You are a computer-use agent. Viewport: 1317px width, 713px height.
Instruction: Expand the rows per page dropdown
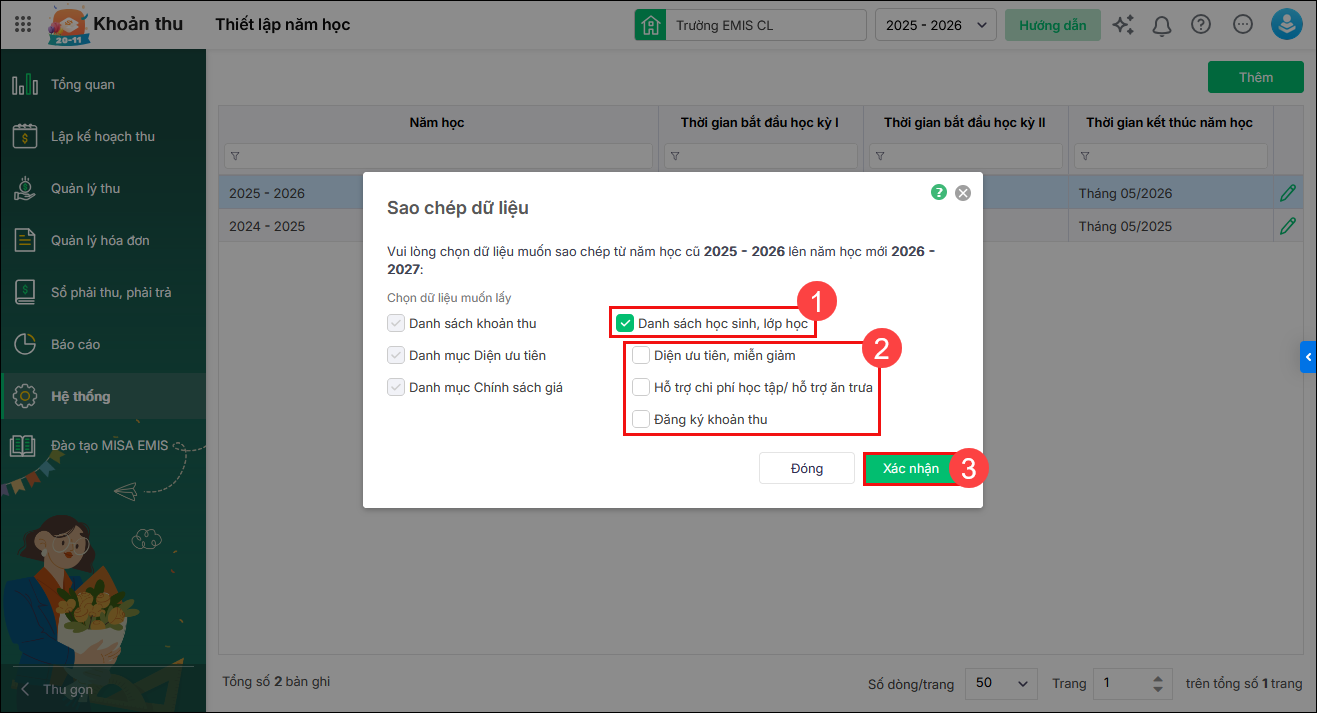(1002, 683)
